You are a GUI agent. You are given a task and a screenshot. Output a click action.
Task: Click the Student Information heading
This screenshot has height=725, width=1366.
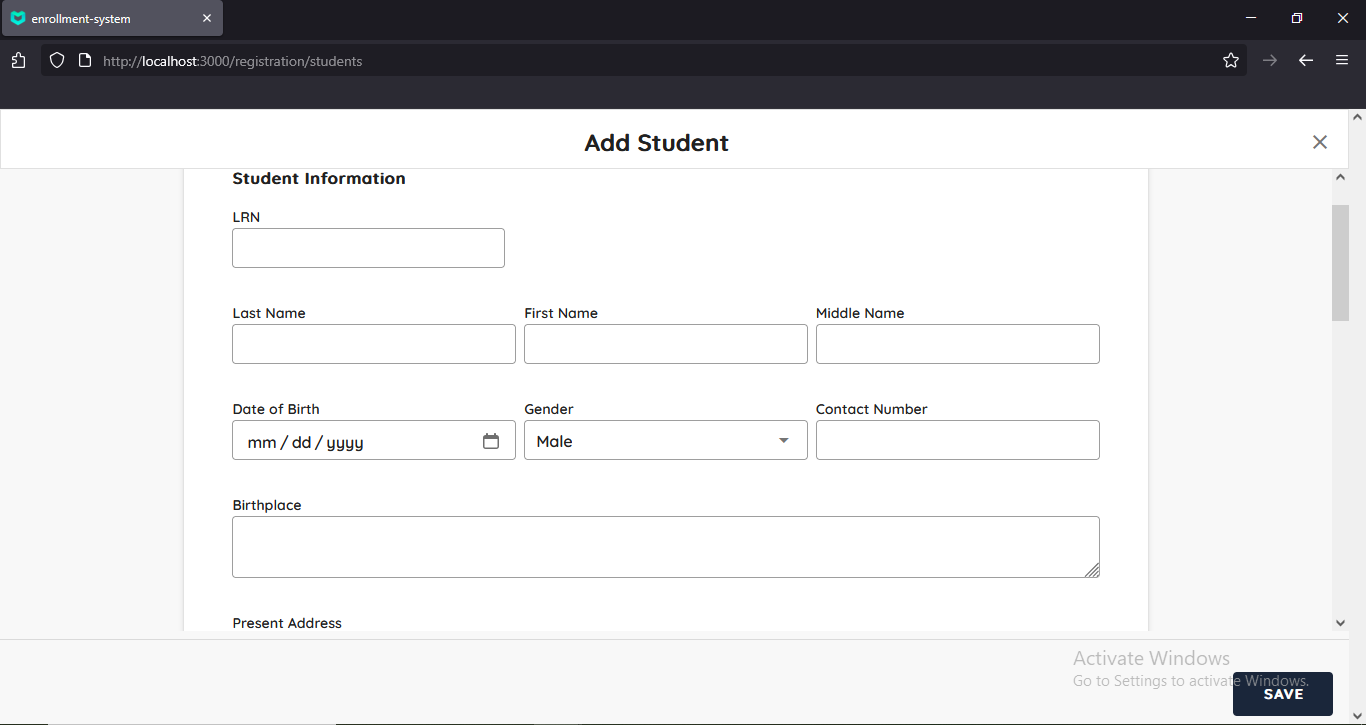coord(319,179)
